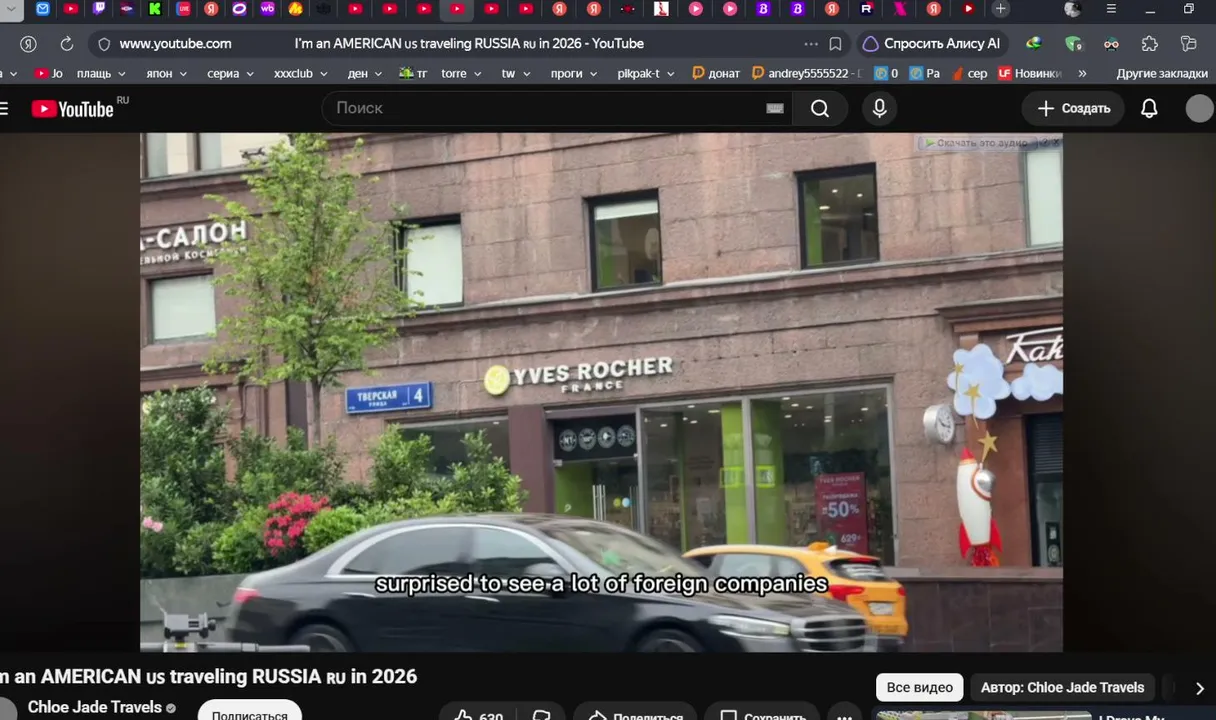Show more bookmarks with double chevron
This screenshot has height=720, width=1216.
pos(1082,74)
